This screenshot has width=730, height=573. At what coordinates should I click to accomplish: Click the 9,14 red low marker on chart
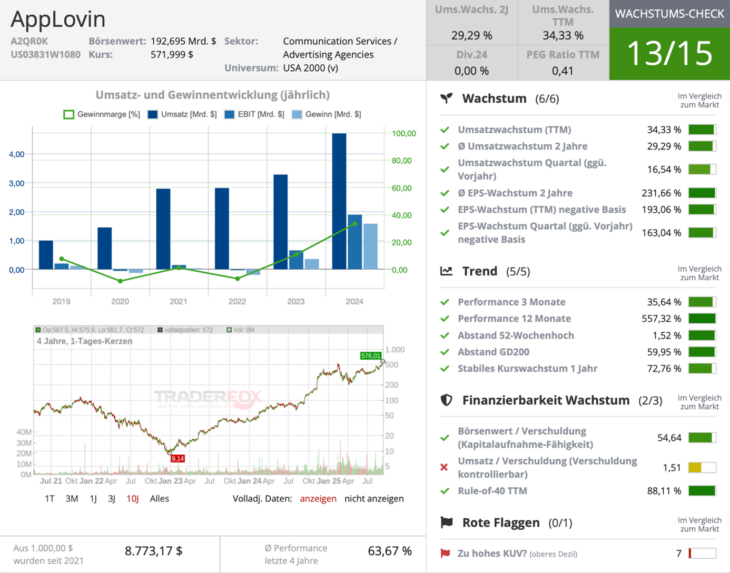click(x=178, y=458)
